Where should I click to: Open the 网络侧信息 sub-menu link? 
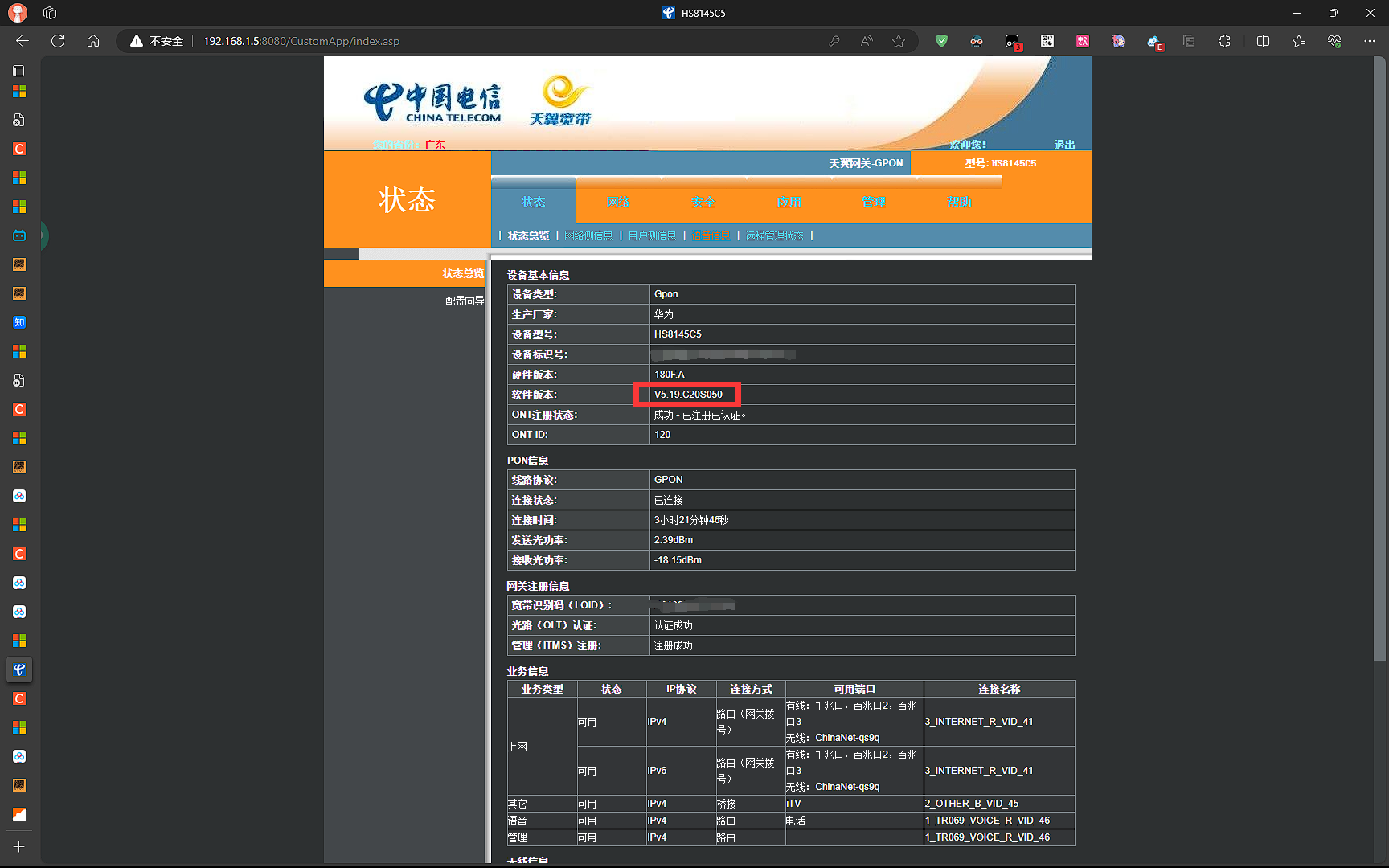[588, 235]
